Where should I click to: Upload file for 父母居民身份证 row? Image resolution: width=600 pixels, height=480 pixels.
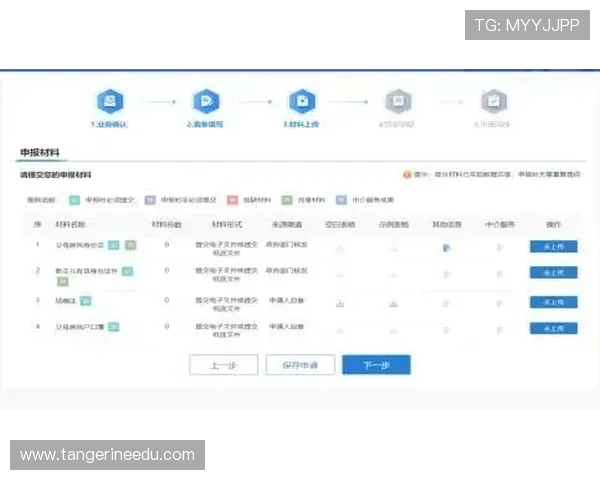coord(553,247)
